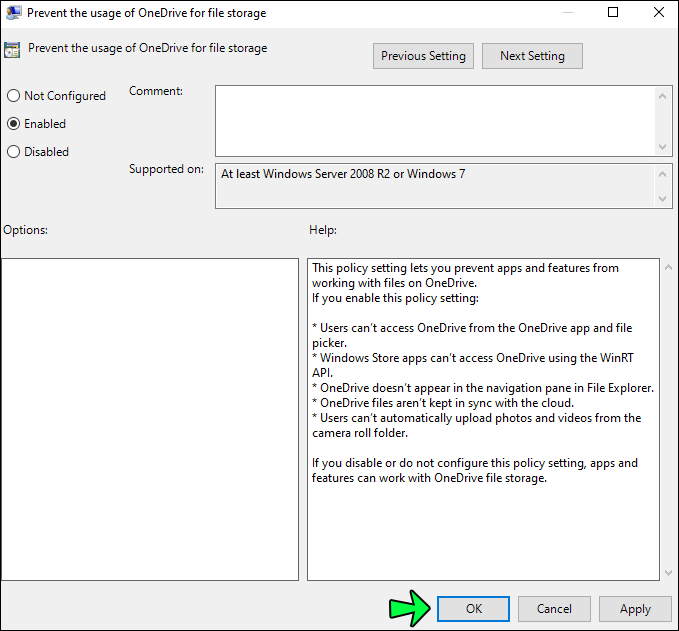The height and width of the screenshot is (631, 679).
Task: Click Help pane scroll down arrow
Action: tap(669, 573)
